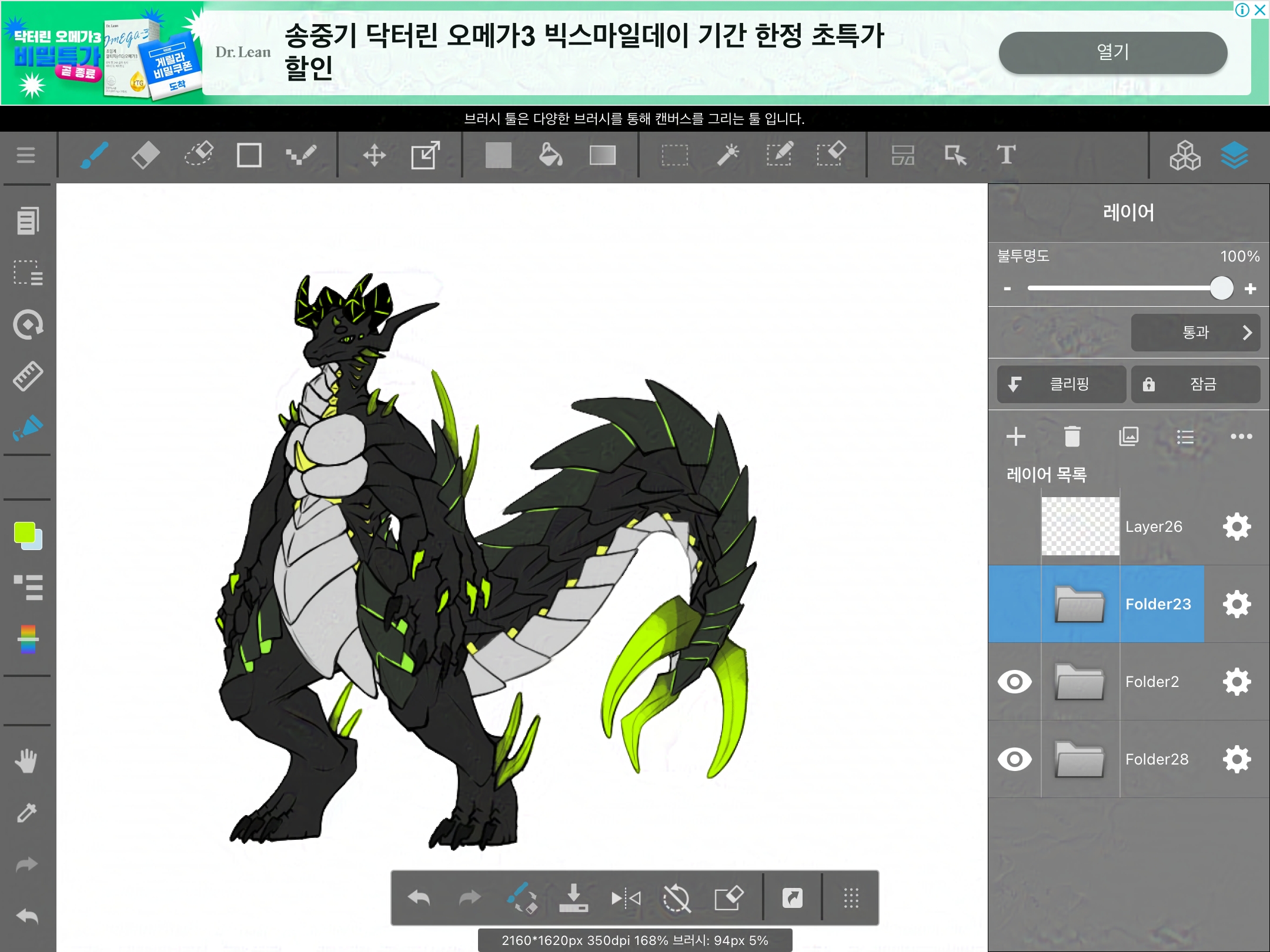Open the Hand pan tool

point(27,761)
